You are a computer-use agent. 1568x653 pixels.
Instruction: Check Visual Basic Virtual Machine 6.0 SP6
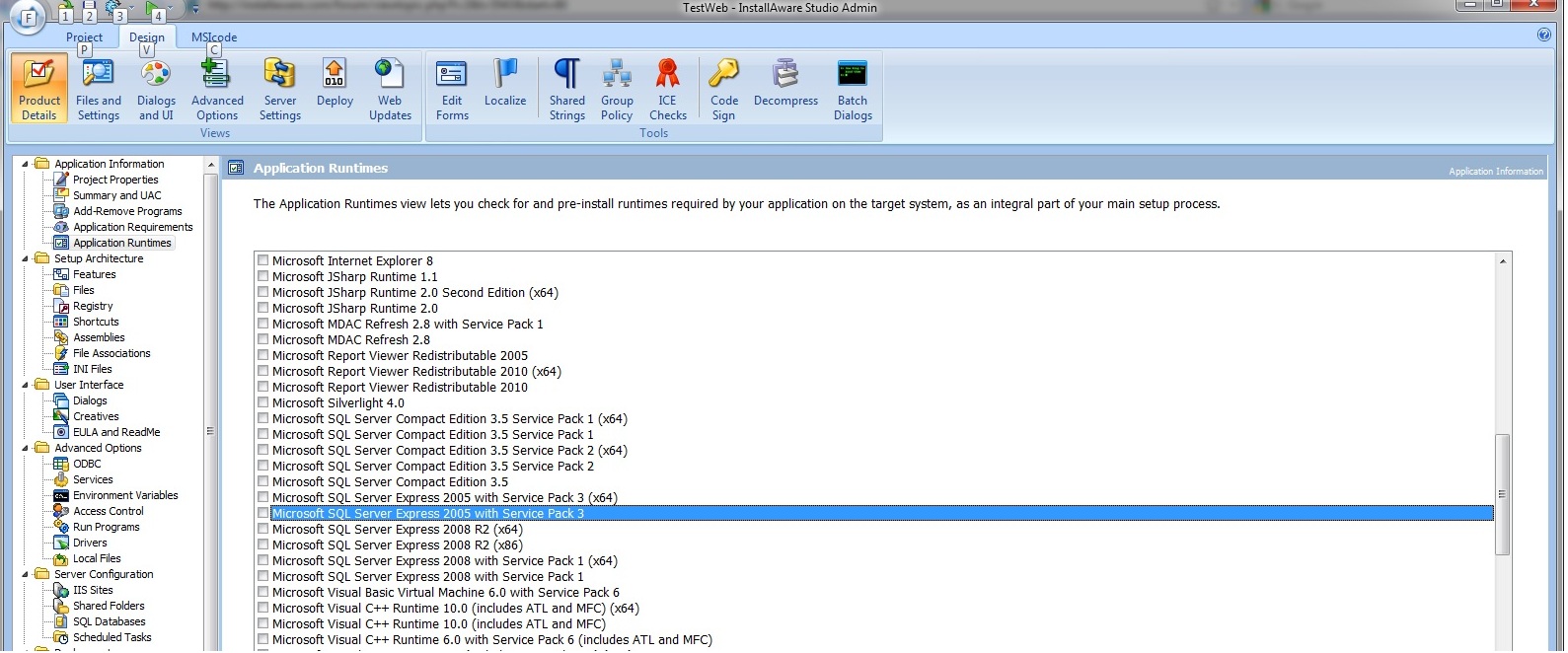tap(263, 592)
